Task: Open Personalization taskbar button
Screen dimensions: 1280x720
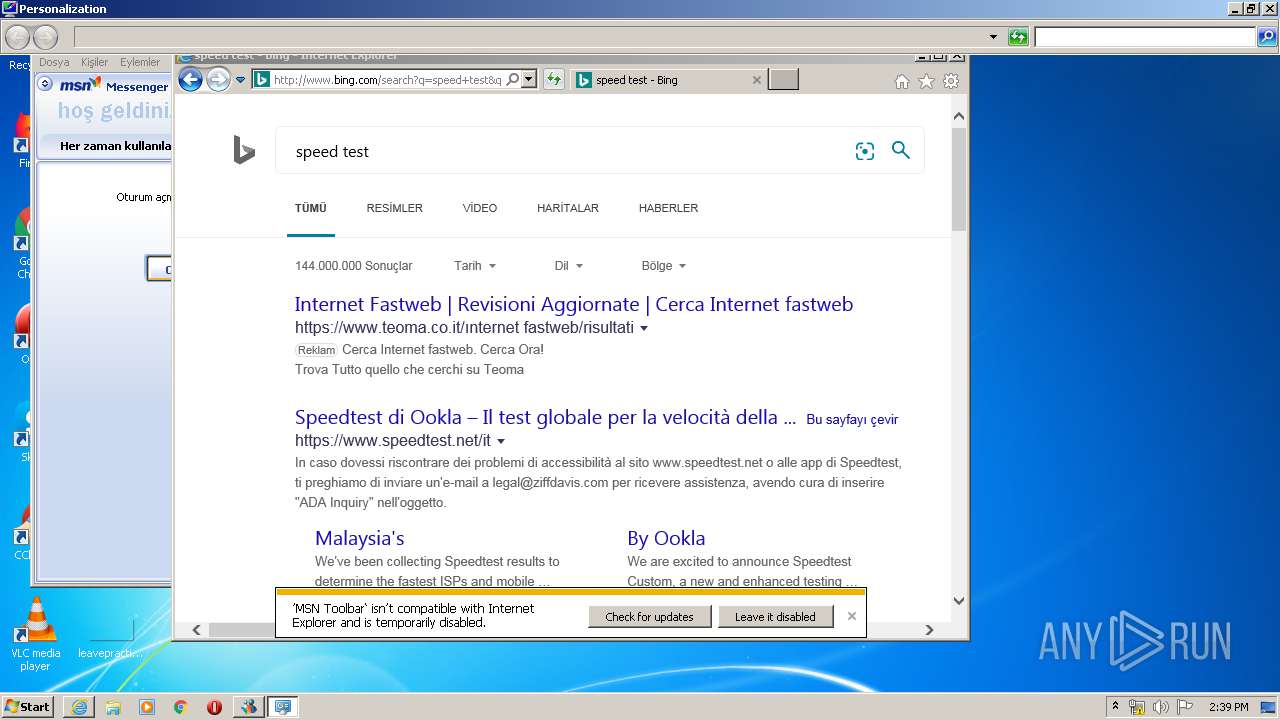Action: coord(283,707)
